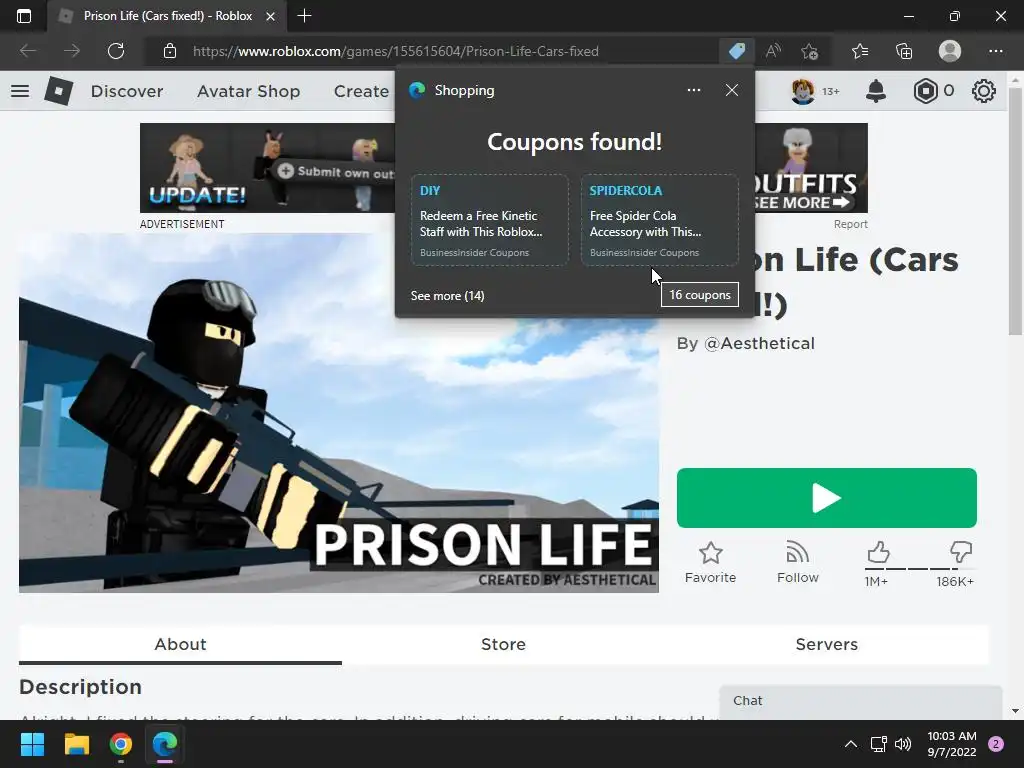1024x768 pixels.
Task: Switch to the Store tab
Action: tap(504, 645)
